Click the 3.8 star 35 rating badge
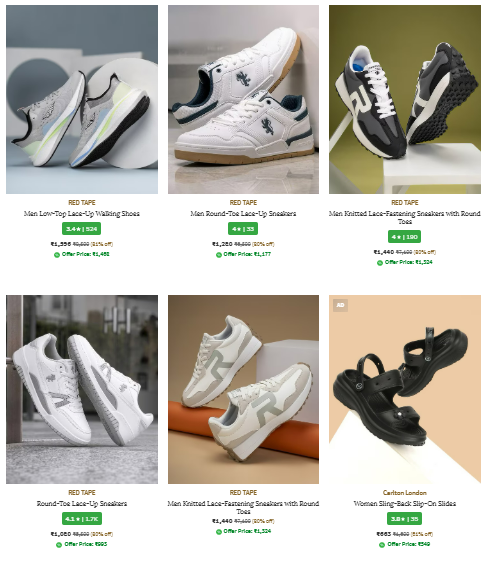 pyautogui.click(x=404, y=519)
